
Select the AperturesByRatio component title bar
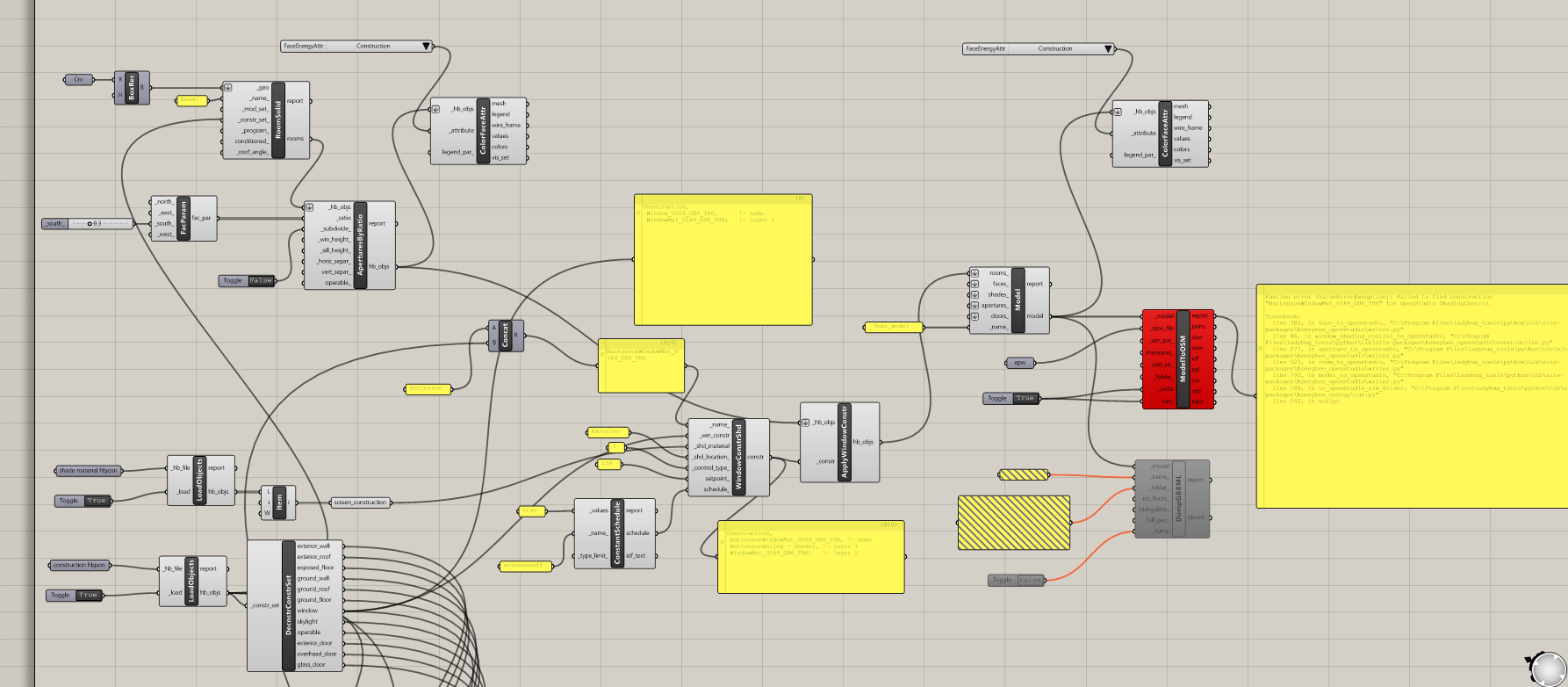tap(361, 245)
